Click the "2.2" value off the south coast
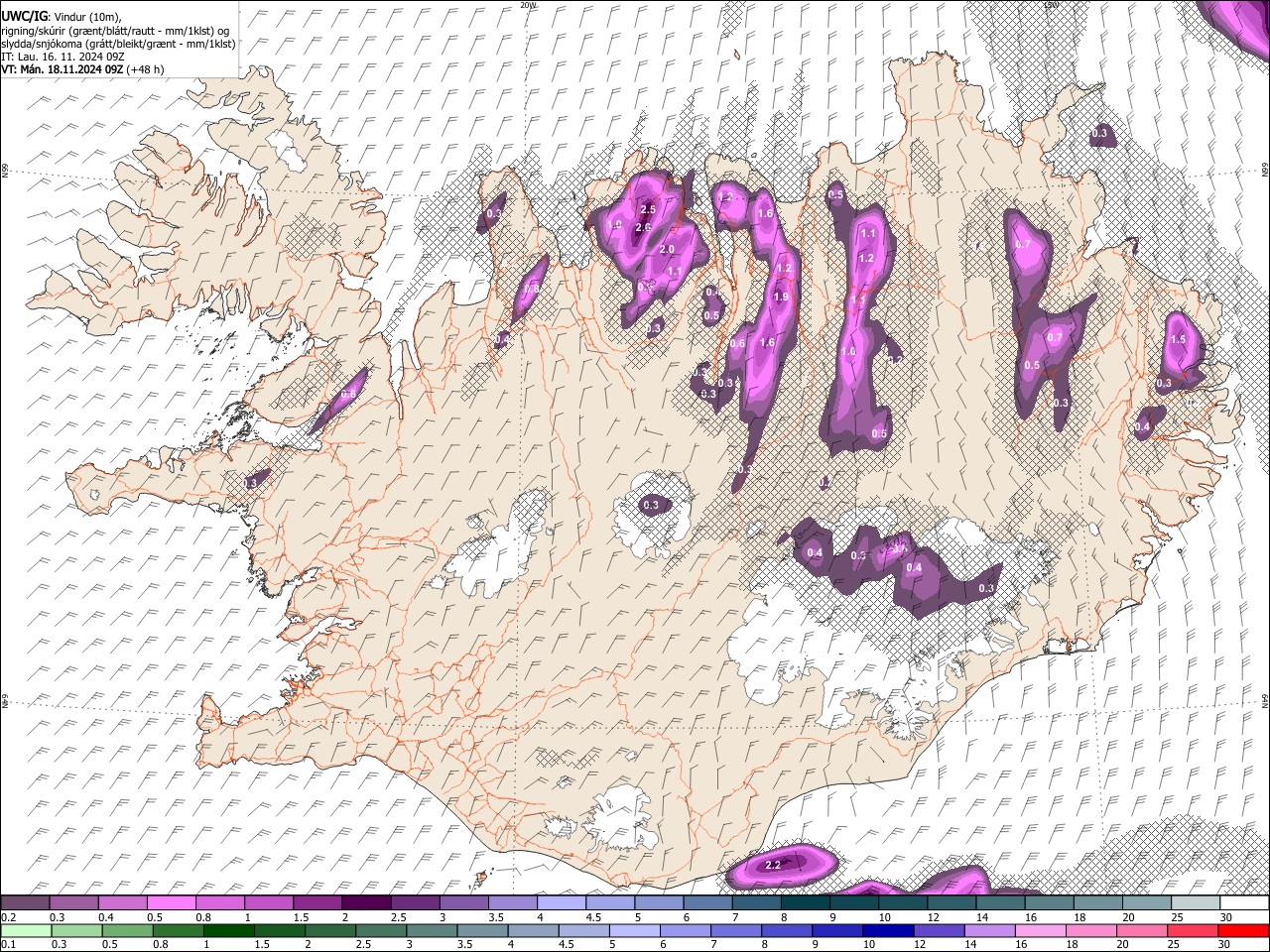 [774, 866]
